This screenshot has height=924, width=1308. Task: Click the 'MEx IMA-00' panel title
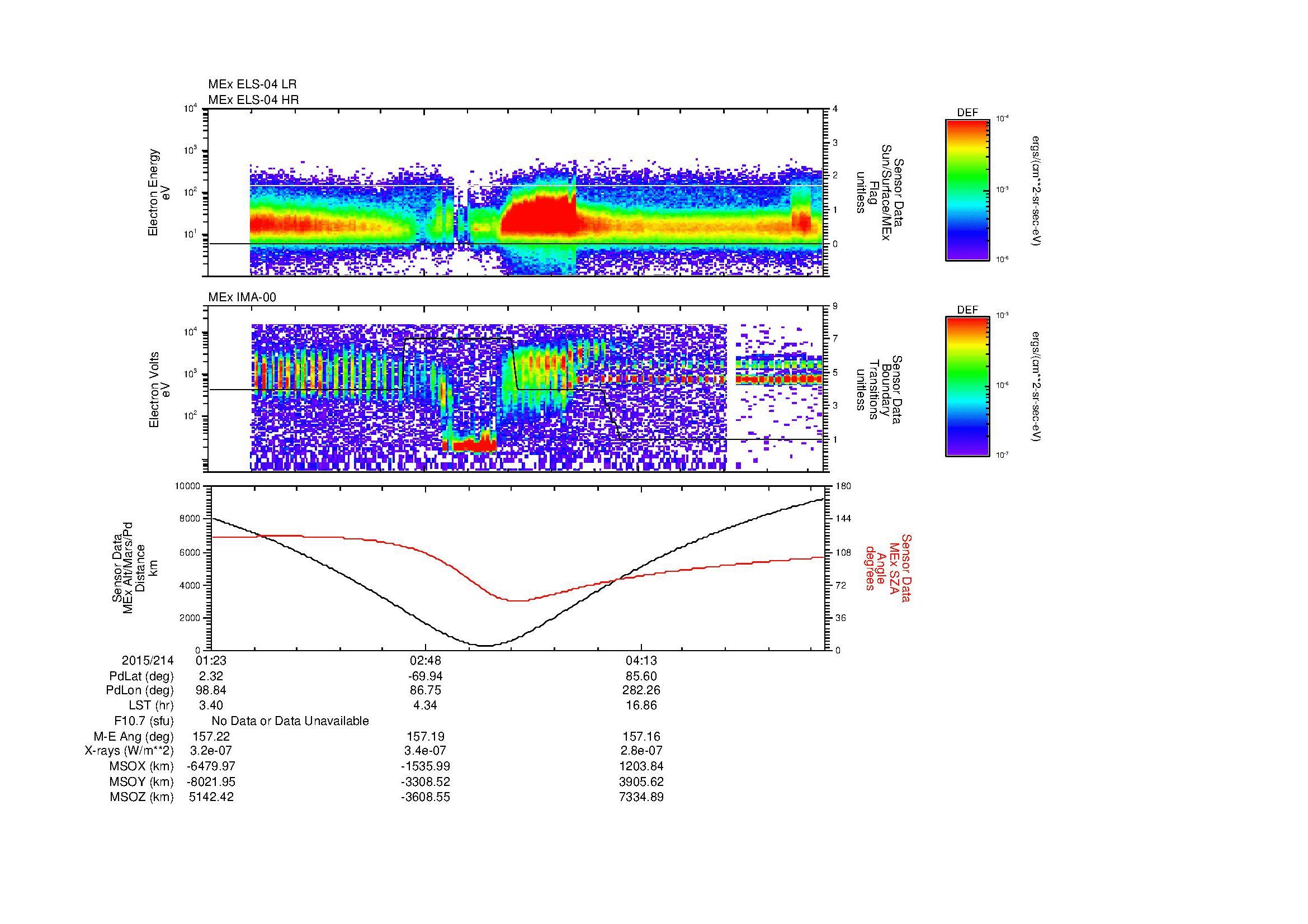(242, 297)
